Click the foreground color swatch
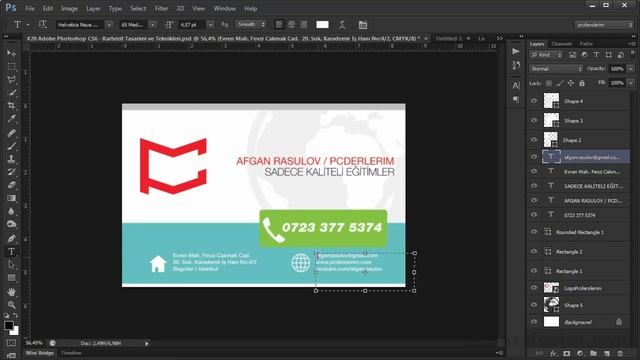 (9, 326)
